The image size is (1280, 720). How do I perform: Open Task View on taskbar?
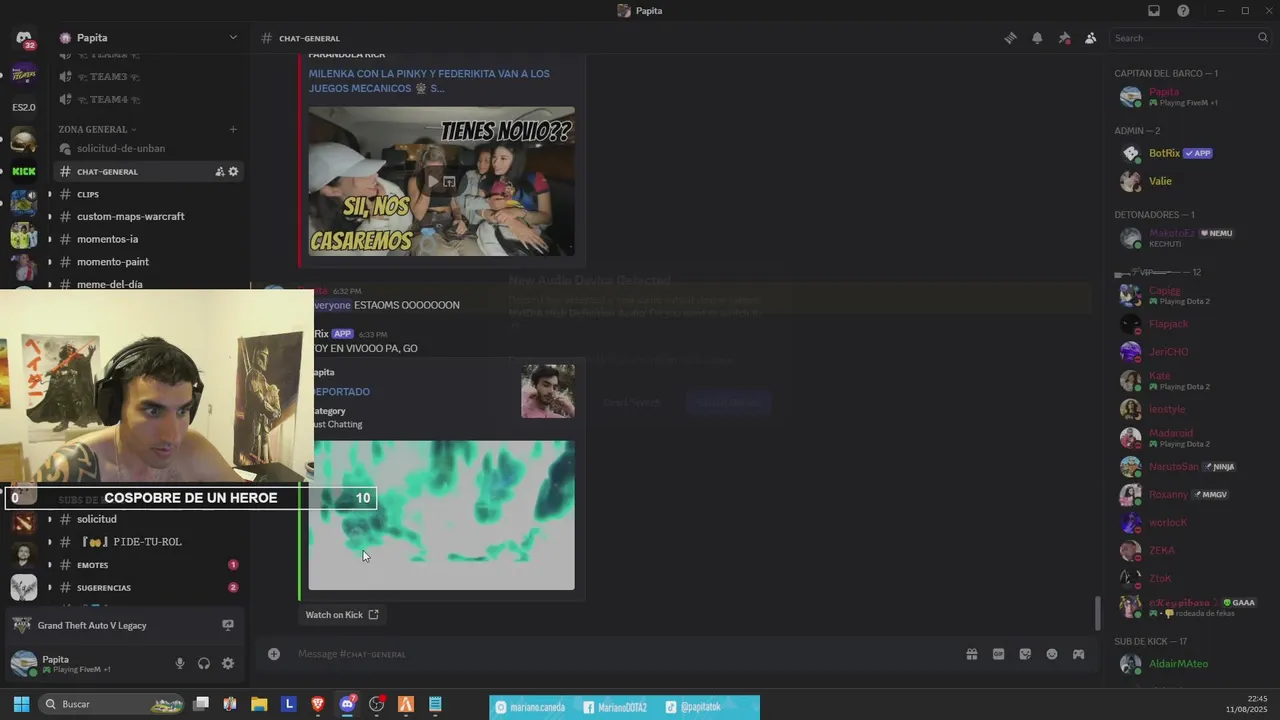click(201, 704)
